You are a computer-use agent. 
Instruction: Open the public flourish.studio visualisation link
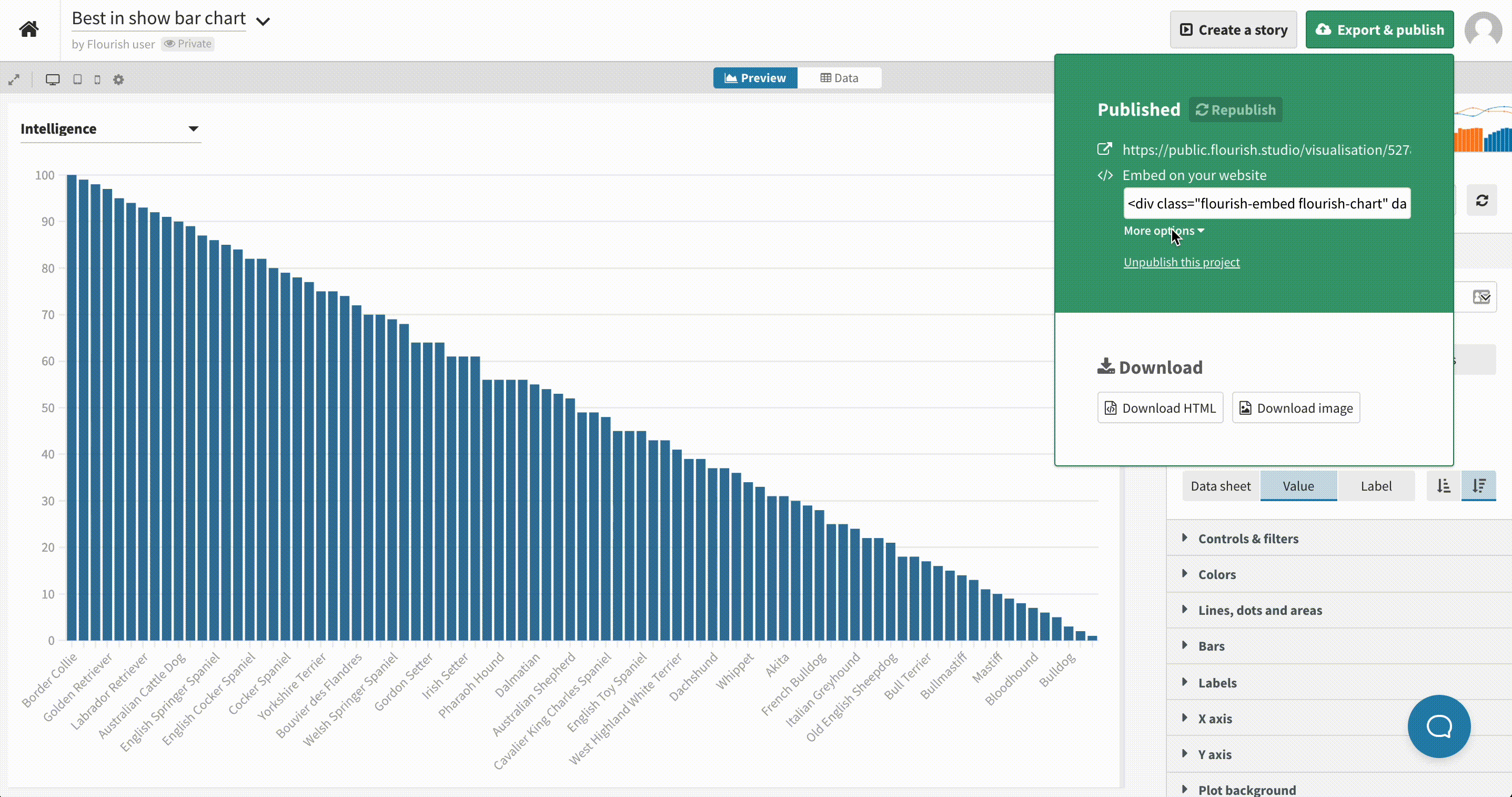[1267, 150]
